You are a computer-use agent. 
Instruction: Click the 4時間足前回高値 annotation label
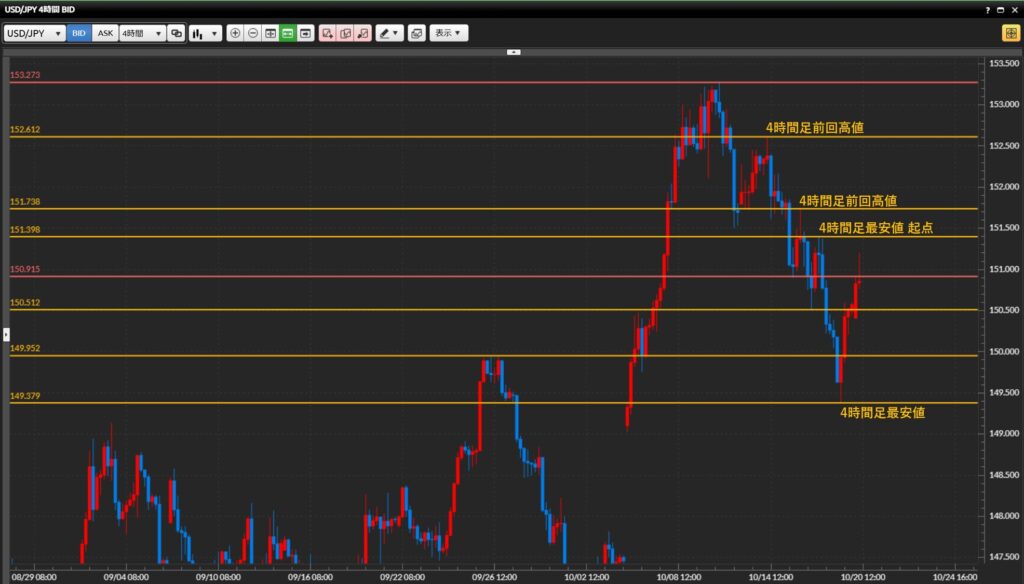pos(814,128)
